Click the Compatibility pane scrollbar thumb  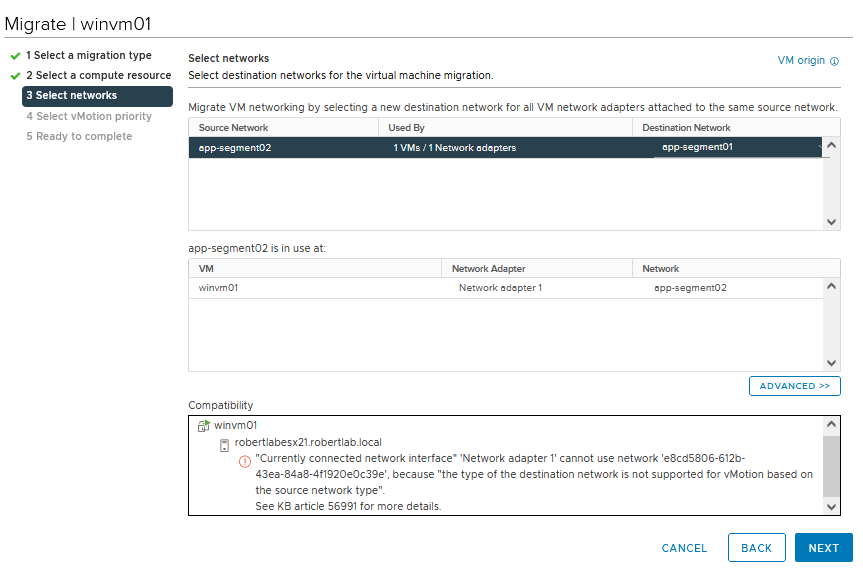(x=832, y=466)
